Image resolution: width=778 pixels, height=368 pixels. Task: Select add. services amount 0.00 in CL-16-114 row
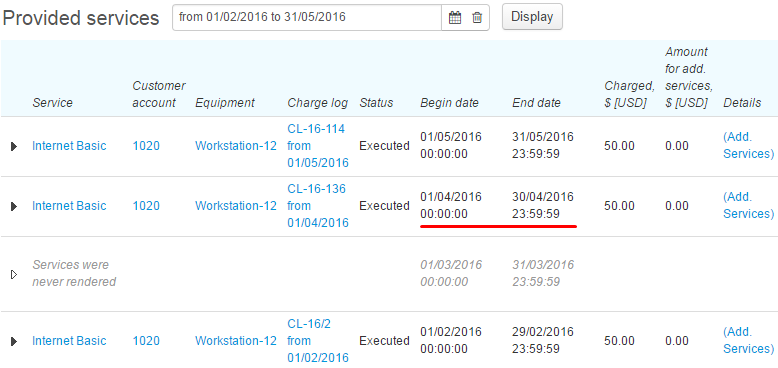pyautogui.click(x=677, y=146)
